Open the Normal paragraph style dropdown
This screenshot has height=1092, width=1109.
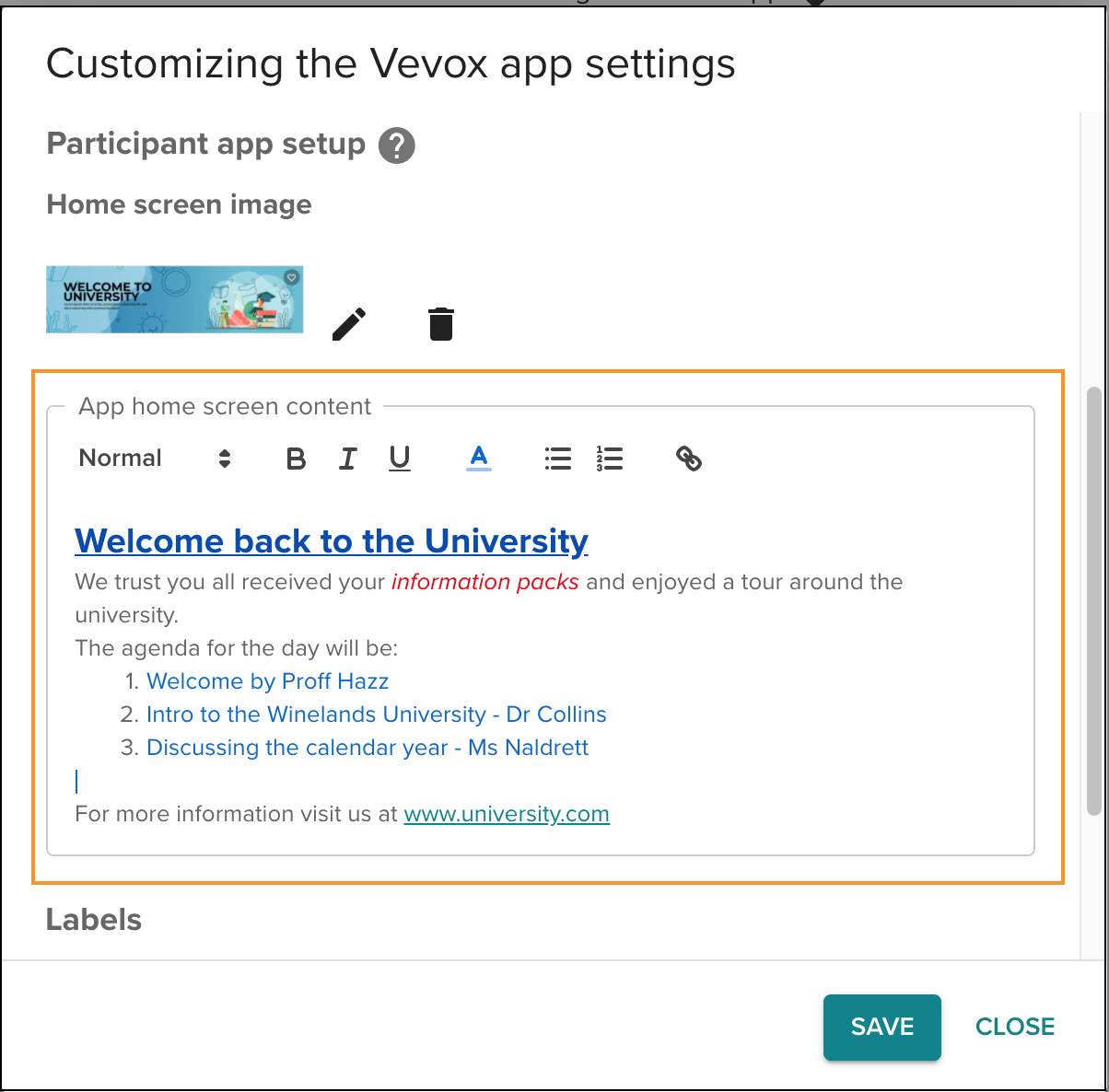[120, 458]
